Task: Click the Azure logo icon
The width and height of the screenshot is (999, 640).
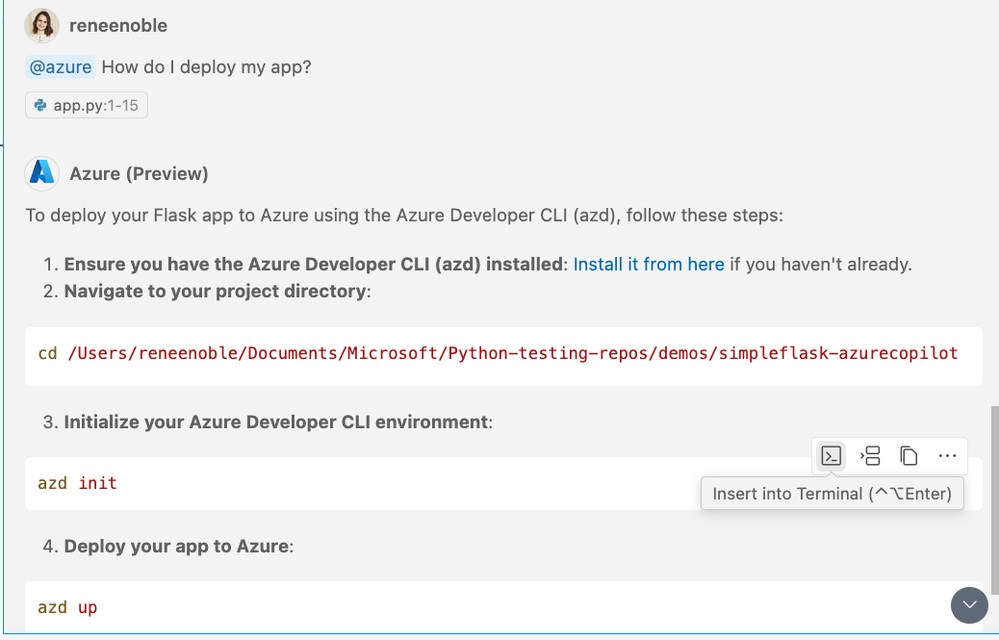Action: [42, 173]
